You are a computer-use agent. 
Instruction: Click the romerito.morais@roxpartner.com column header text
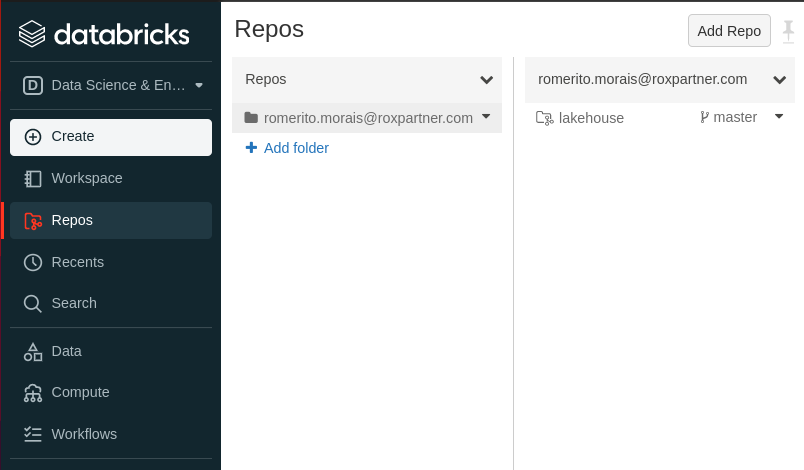point(642,79)
